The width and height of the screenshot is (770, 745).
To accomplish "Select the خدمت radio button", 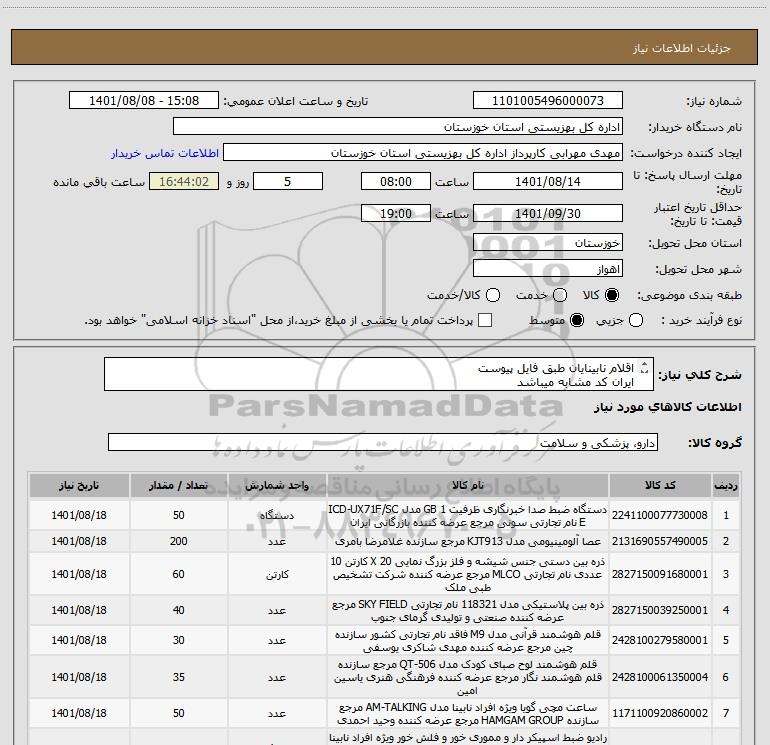I will click(560, 295).
